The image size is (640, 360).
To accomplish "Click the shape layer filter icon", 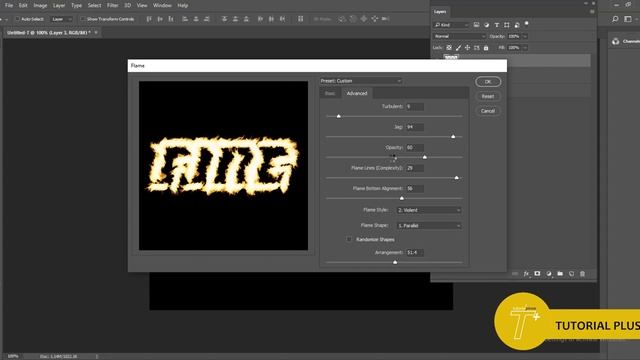I will point(507,25).
